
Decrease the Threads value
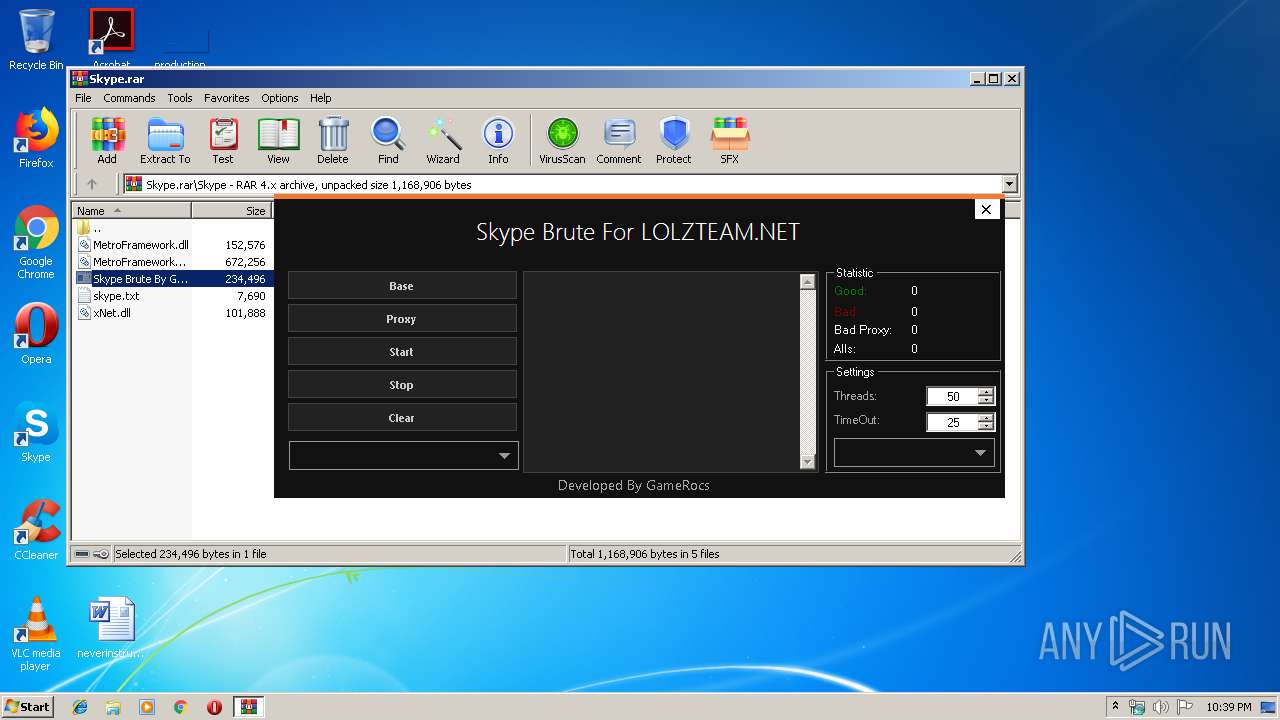(986, 400)
